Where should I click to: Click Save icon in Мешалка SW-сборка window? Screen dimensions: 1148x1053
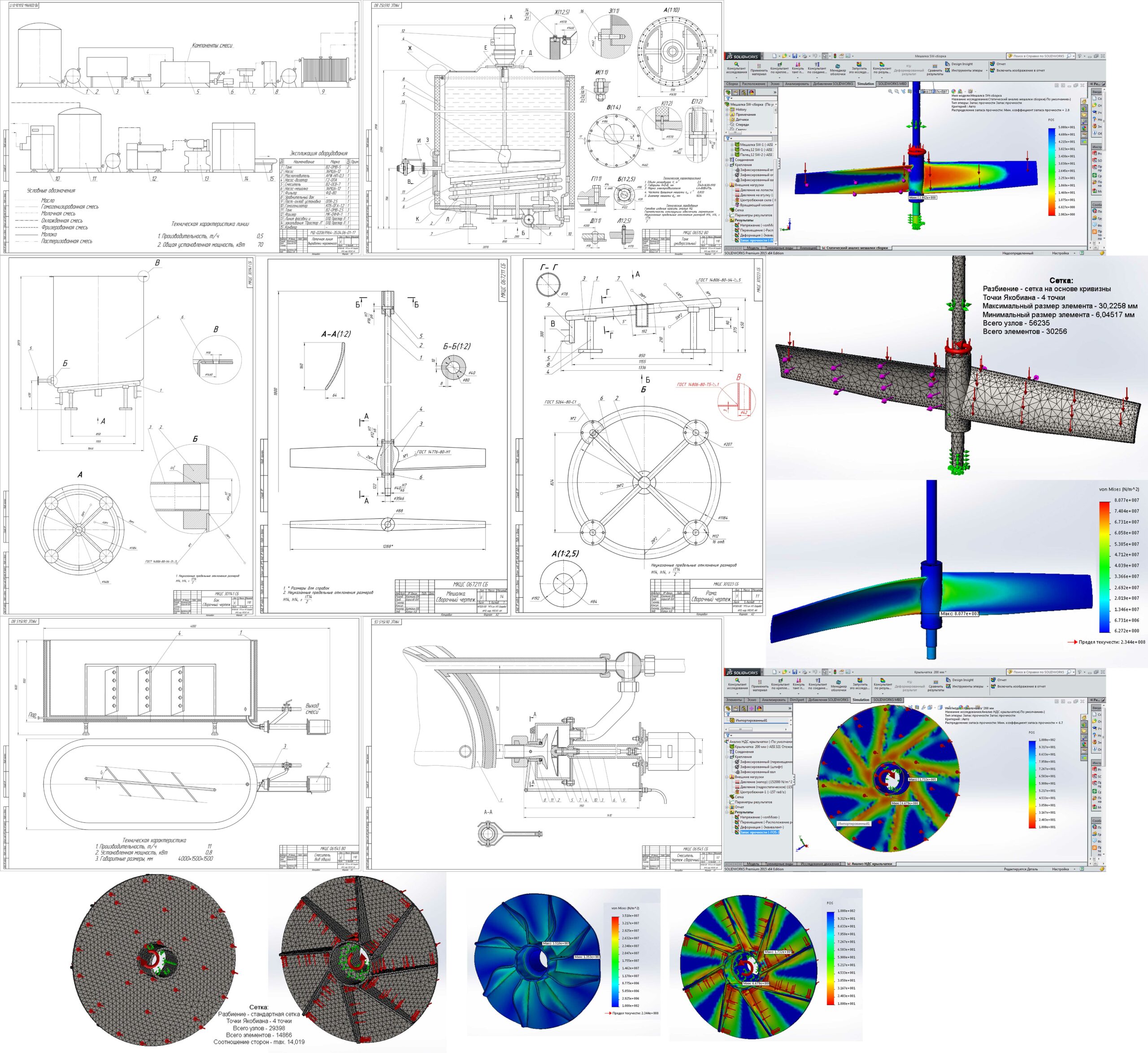click(x=795, y=56)
